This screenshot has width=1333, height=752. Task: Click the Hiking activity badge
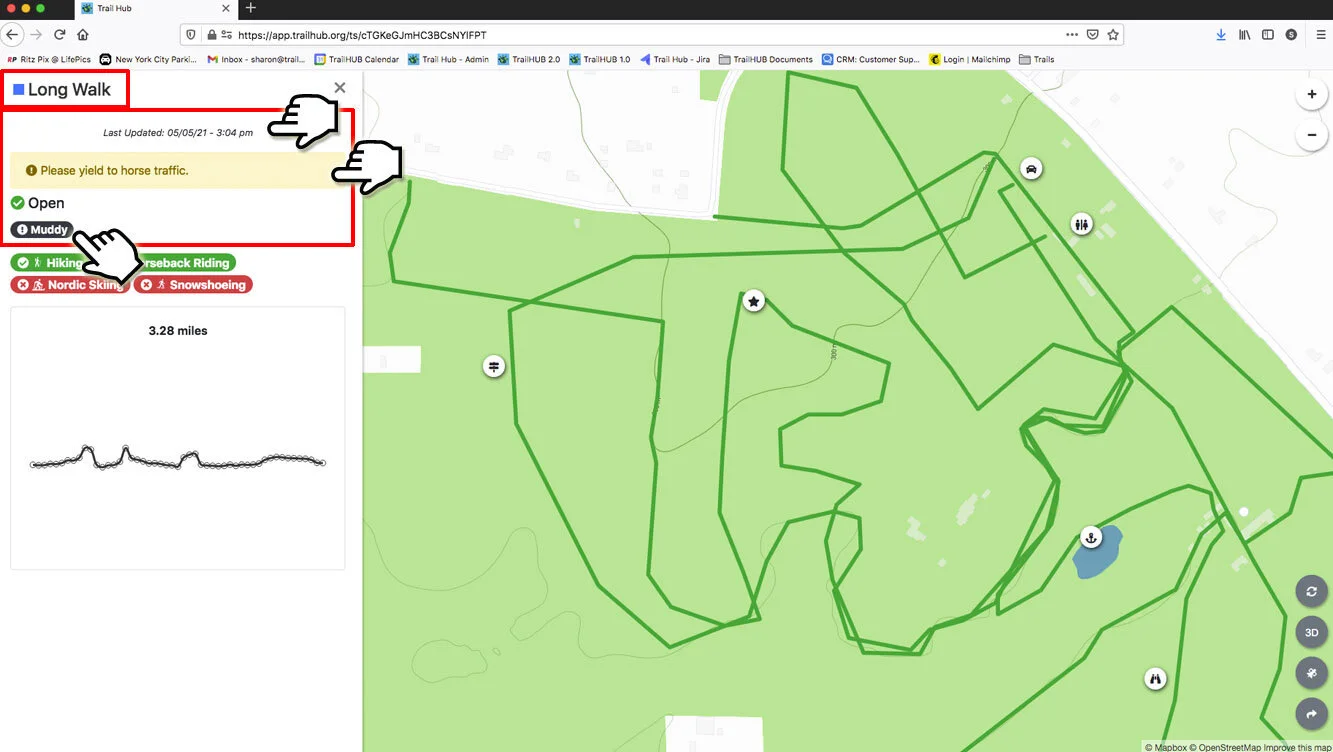click(50, 263)
